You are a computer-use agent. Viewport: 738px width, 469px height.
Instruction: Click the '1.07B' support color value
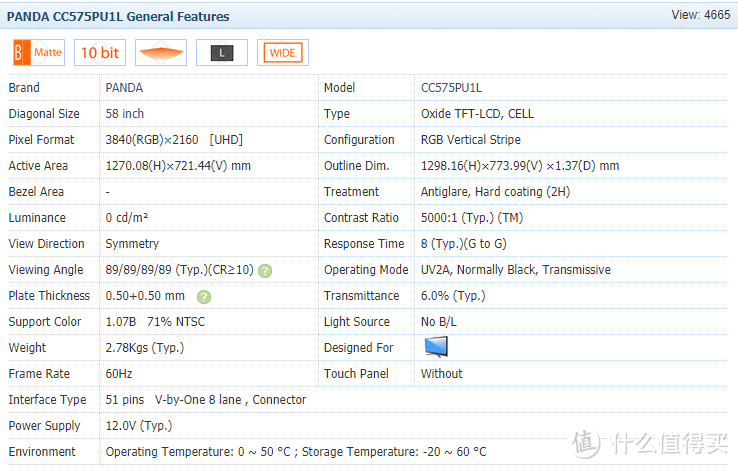coord(120,322)
